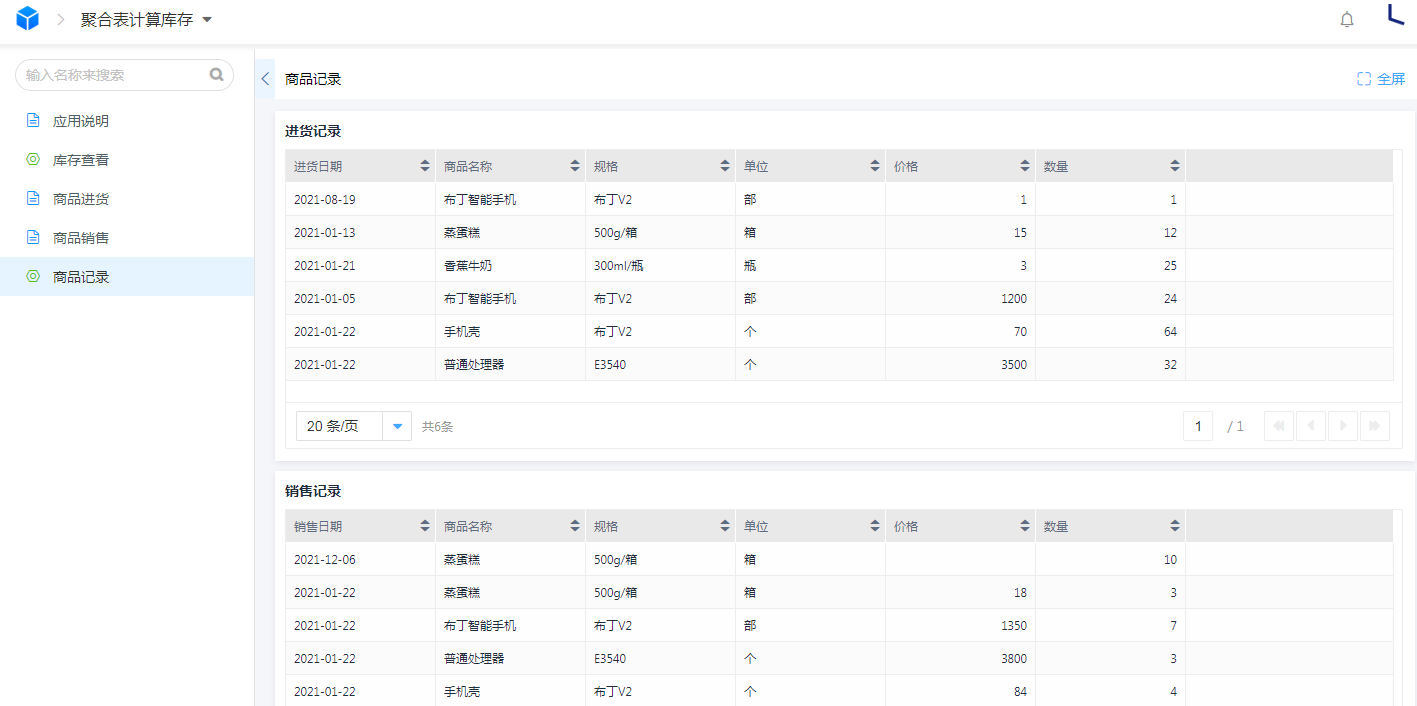
Task: Open the notification bell
Action: 1347,20
